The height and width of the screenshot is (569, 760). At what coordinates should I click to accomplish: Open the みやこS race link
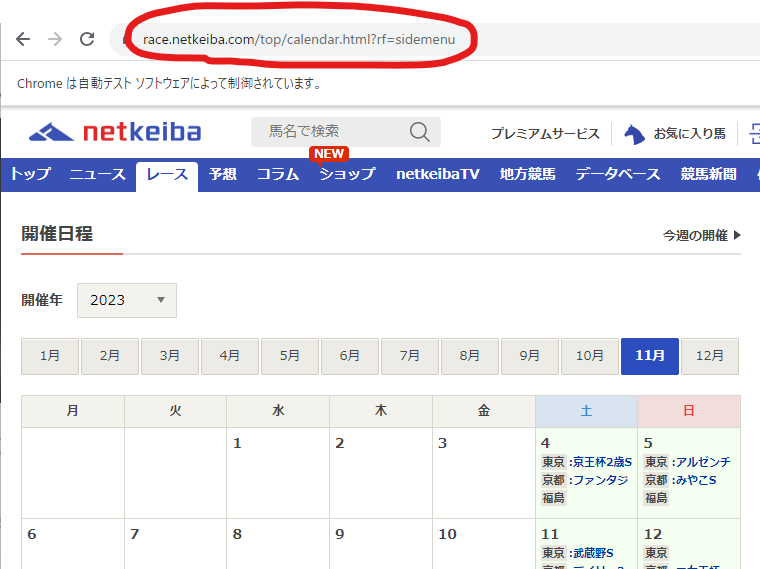point(697,480)
